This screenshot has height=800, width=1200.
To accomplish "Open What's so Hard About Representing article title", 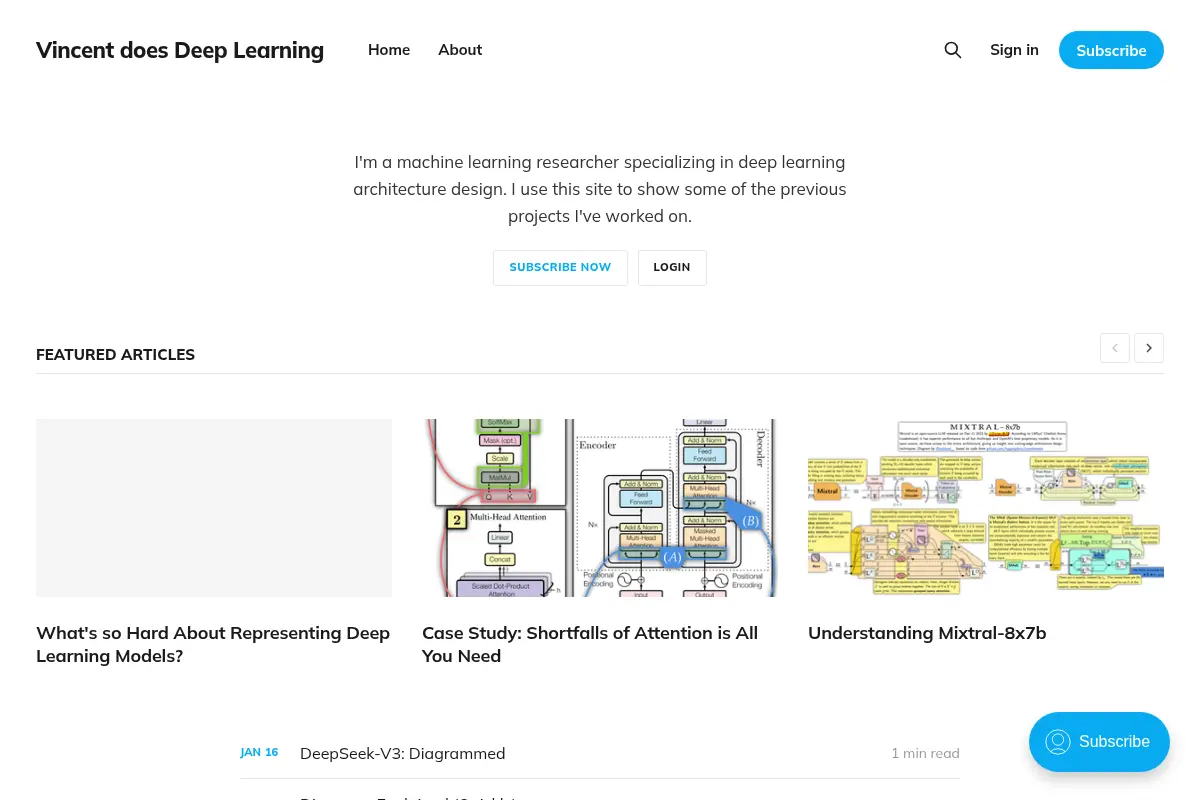I will pos(213,645).
